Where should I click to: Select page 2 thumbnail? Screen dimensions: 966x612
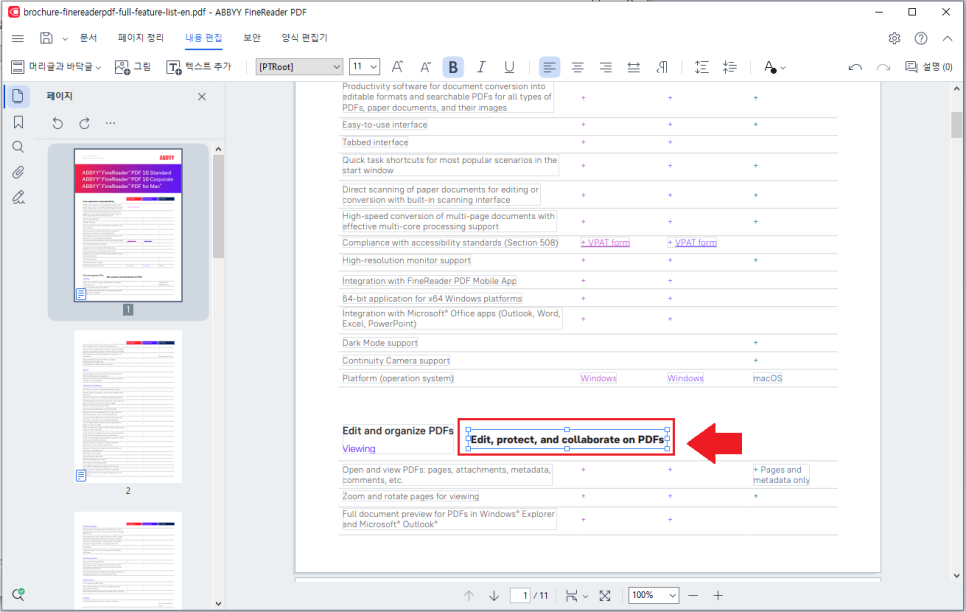[128, 407]
